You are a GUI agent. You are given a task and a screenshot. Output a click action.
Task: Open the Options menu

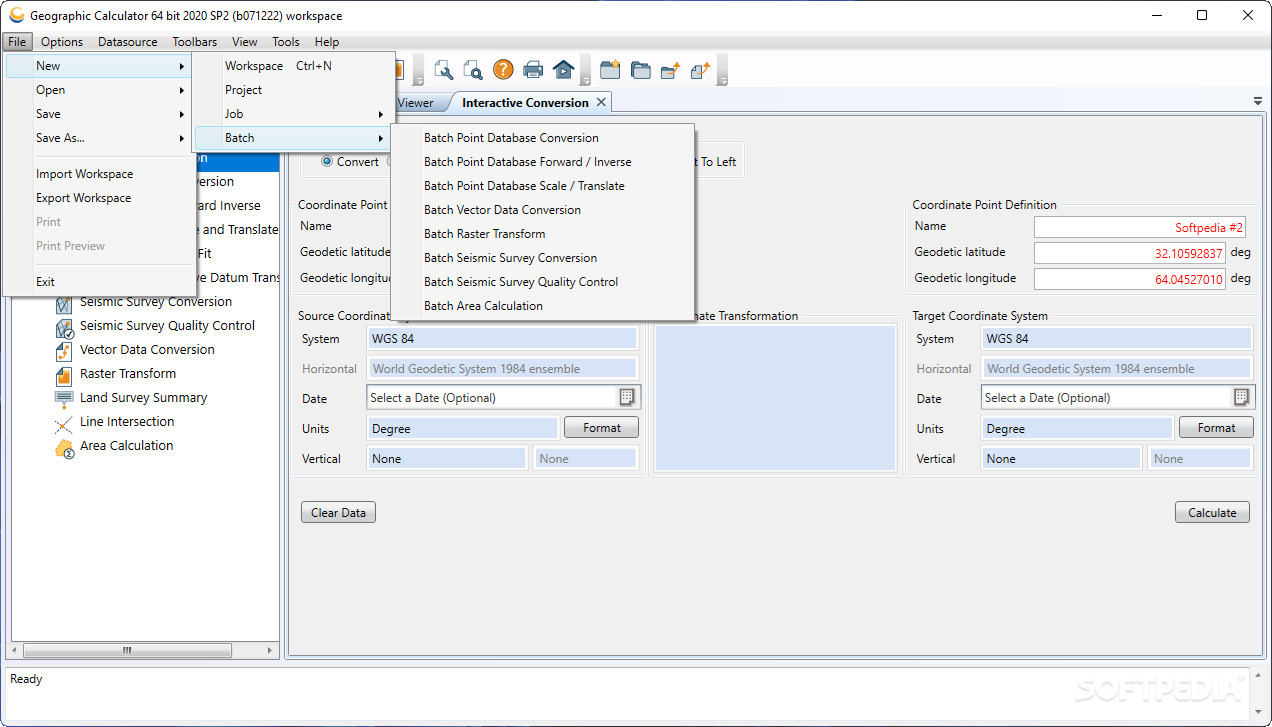(62, 42)
